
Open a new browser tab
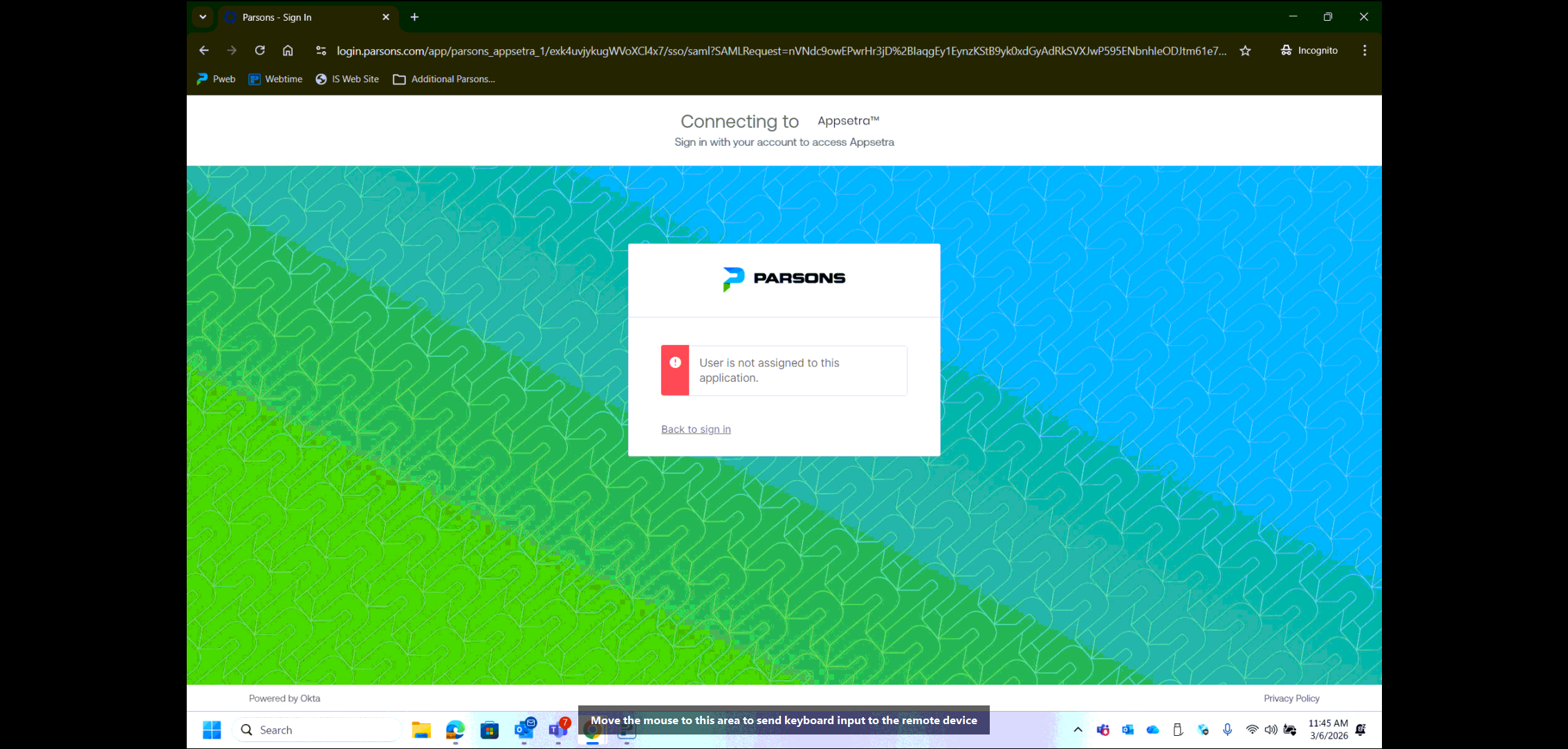pos(414,17)
